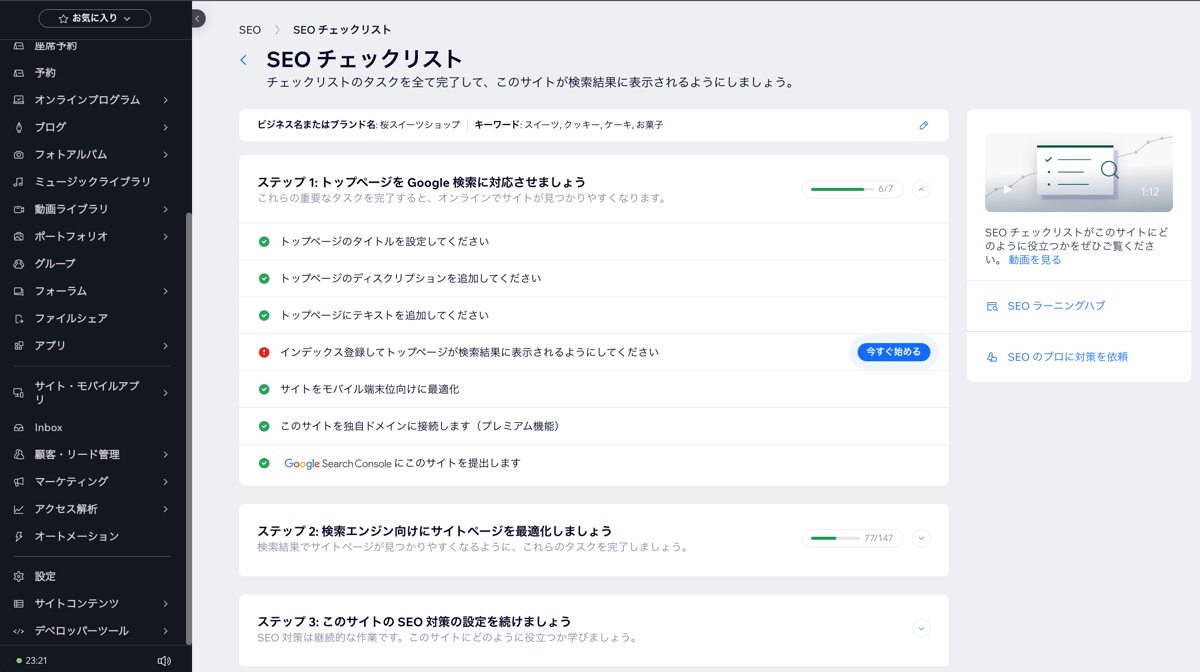Expand the ステップ 3 section
1200x672 pixels.
[920, 628]
